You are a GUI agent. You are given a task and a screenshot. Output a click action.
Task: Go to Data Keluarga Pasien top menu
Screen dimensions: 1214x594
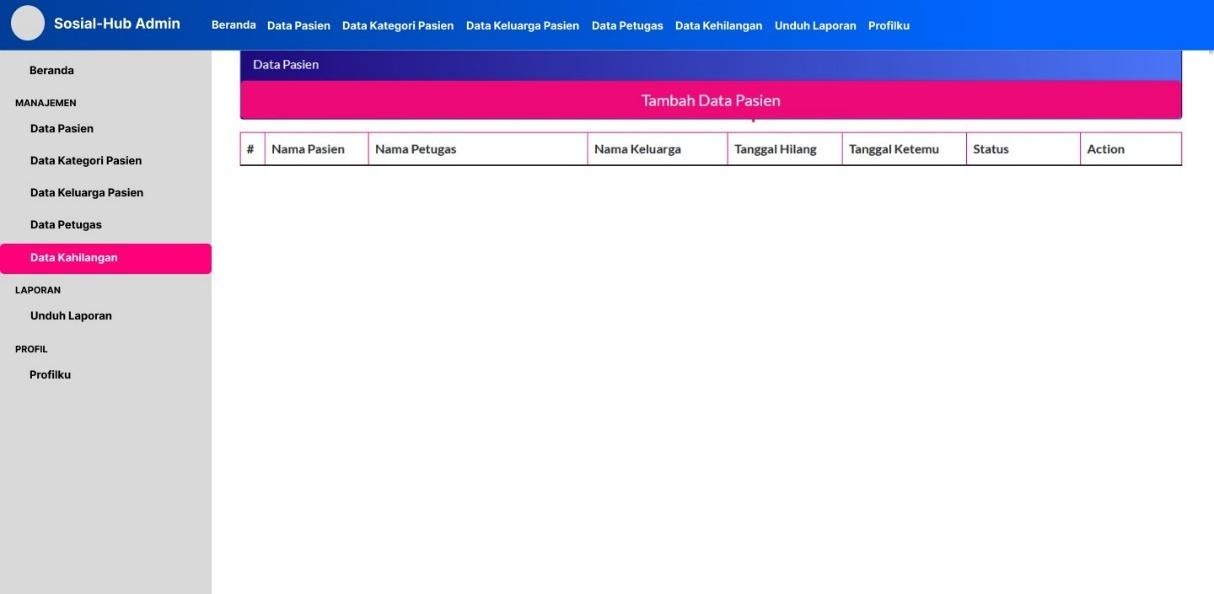[x=522, y=26]
